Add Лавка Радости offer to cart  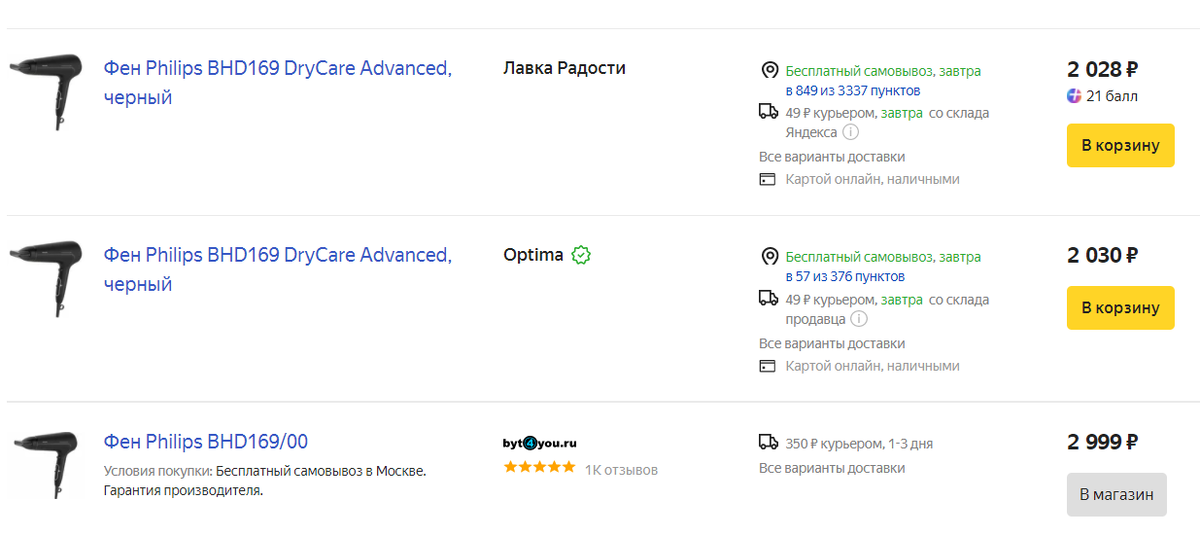point(1120,145)
